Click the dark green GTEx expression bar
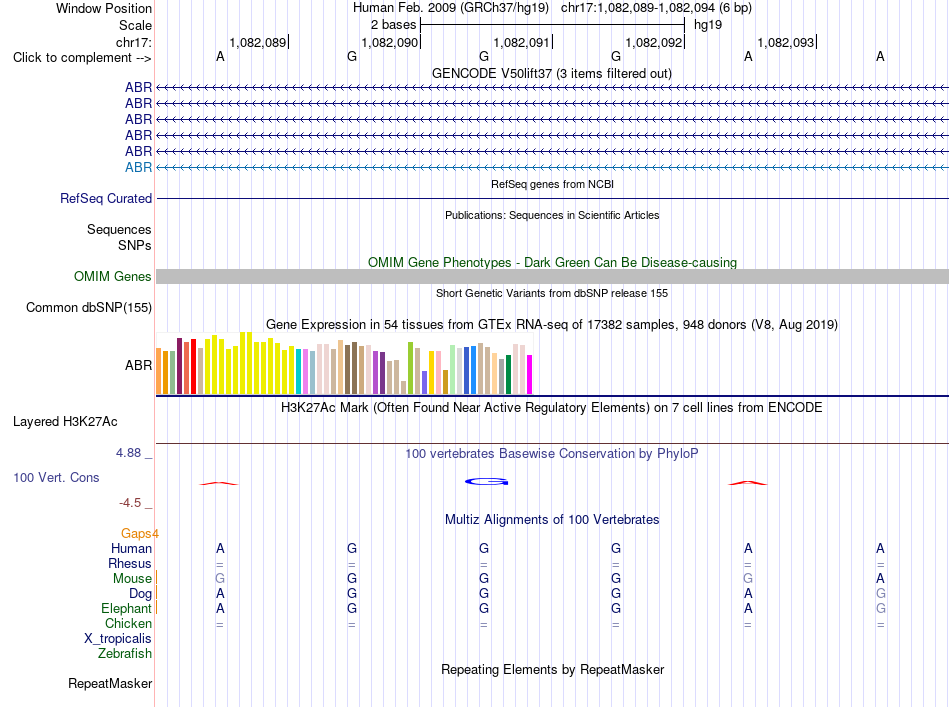The image size is (950, 707). (508, 374)
